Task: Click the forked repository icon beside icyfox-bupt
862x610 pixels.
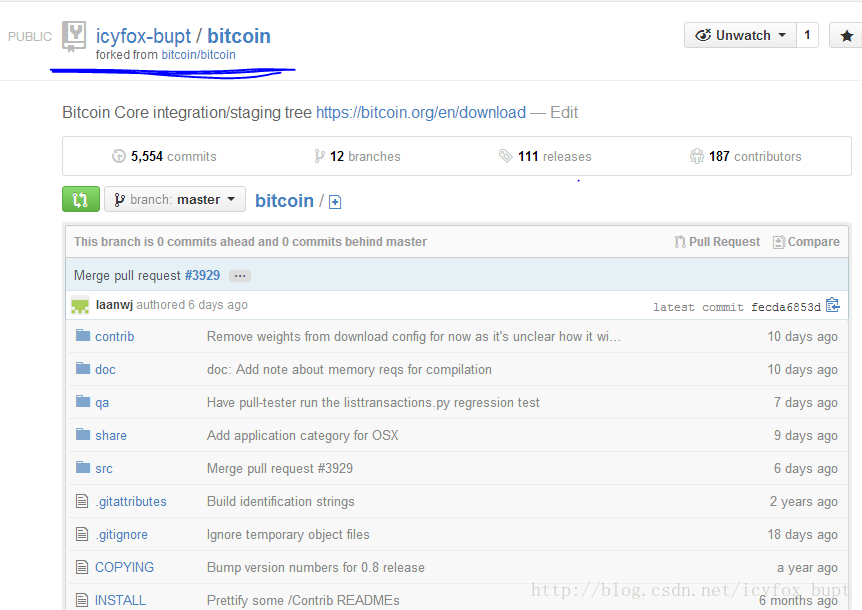Action: (74, 36)
